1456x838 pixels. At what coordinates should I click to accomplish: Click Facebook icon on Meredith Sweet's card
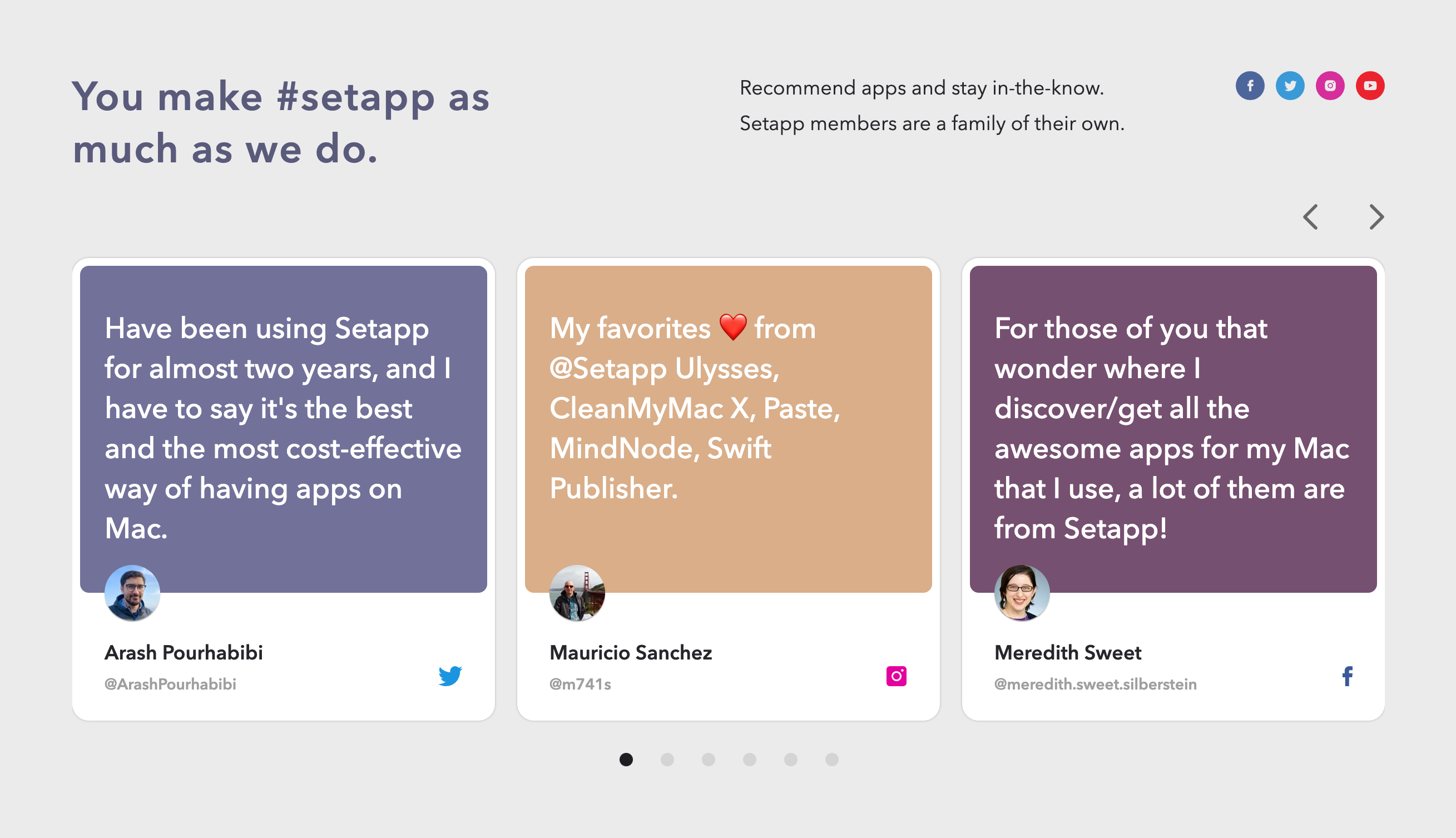1347,676
